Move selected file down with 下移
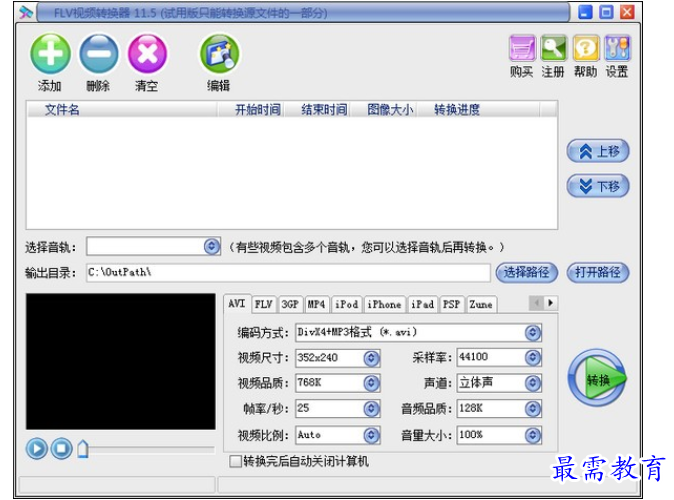Image resolution: width=674 pixels, height=500 pixels. tap(598, 186)
